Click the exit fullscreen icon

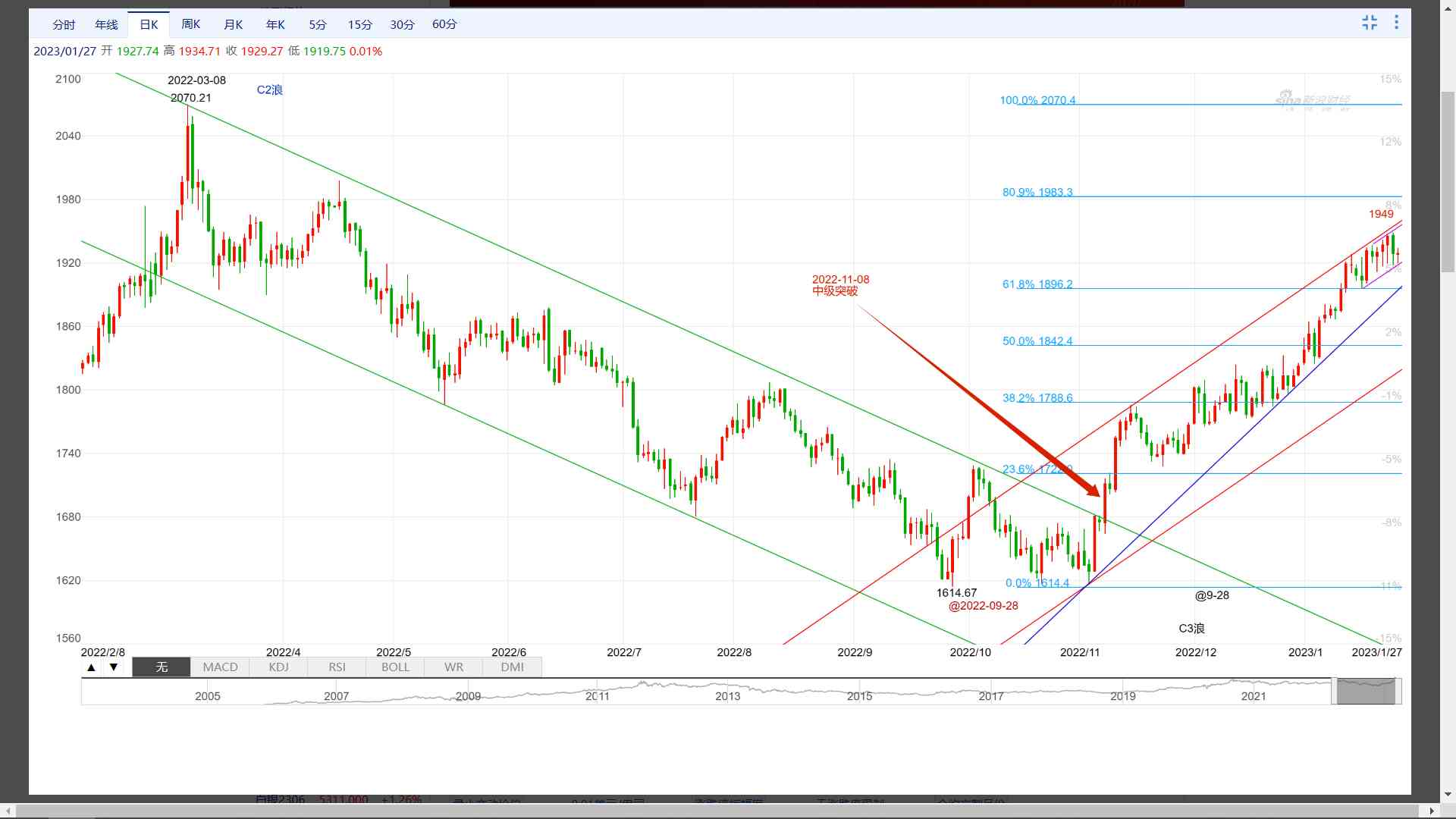point(1369,23)
